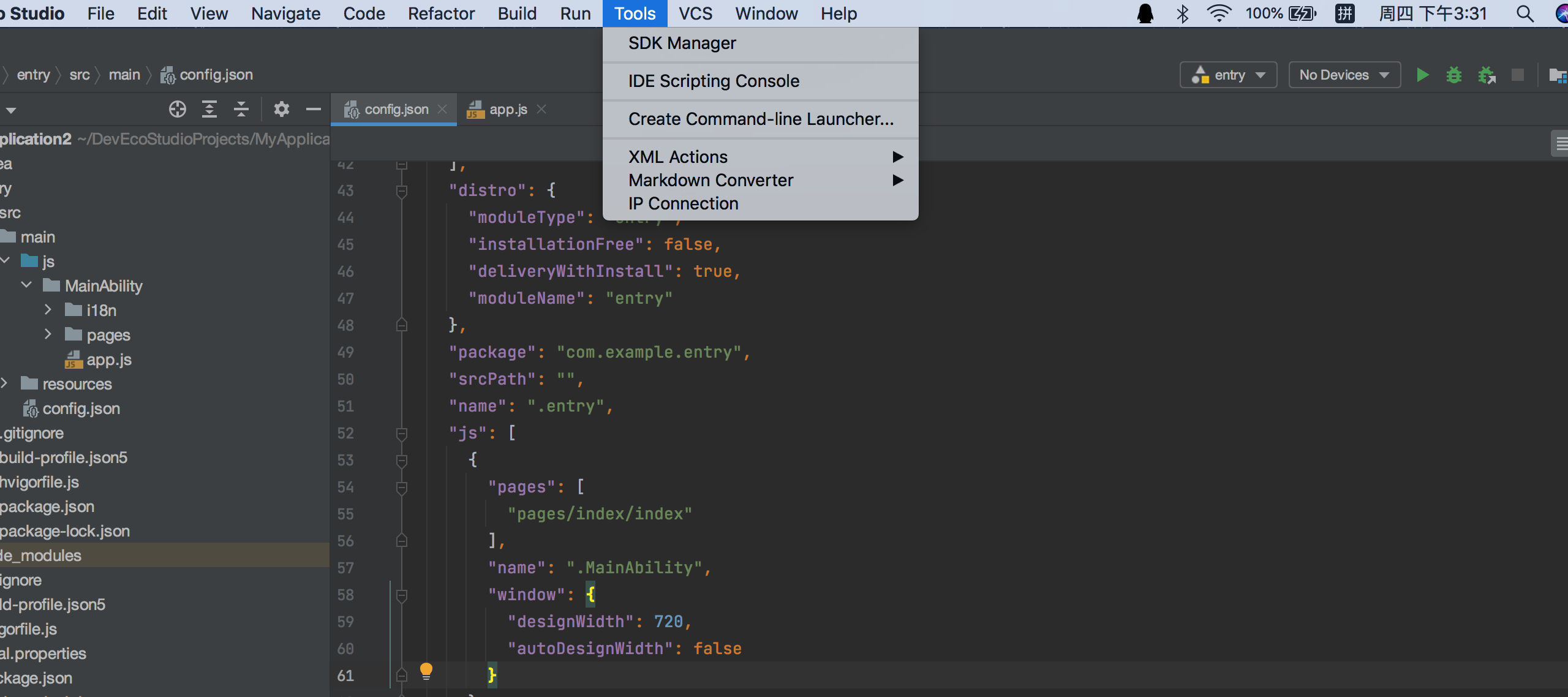Click the Chinese input method icon
Image resolution: width=1568 pixels, height=697 pixels.
1345,13
